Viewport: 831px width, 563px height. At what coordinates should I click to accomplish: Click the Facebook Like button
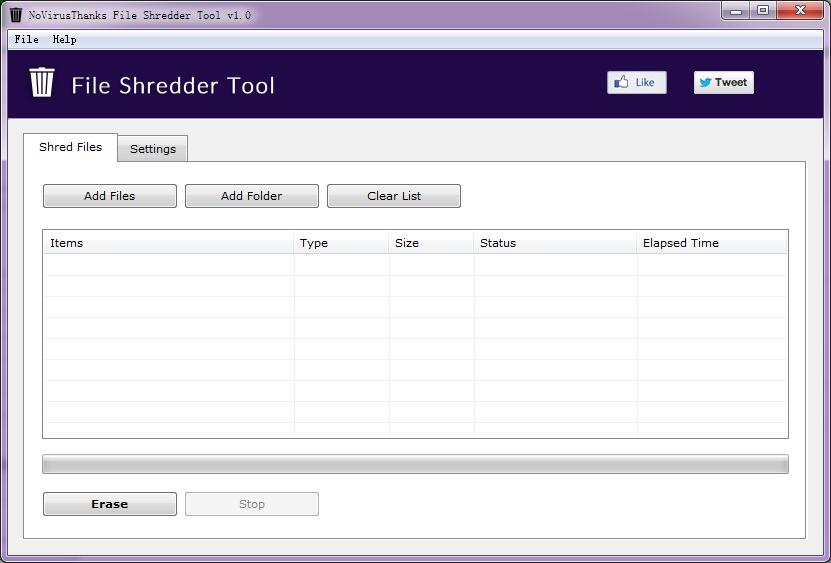[636, 82]
